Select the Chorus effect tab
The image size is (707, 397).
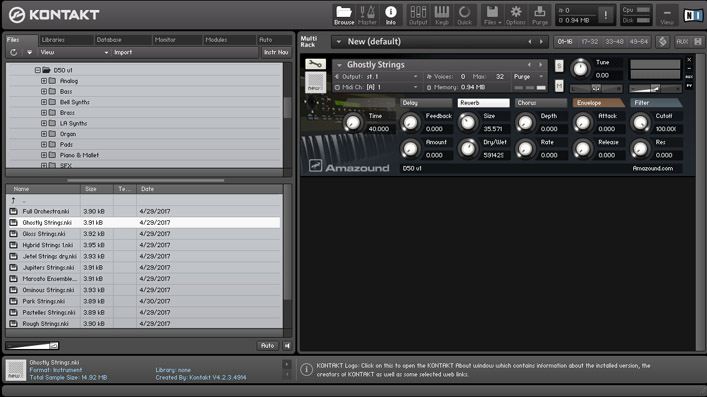pyautogui.click(x=541, y=103)
